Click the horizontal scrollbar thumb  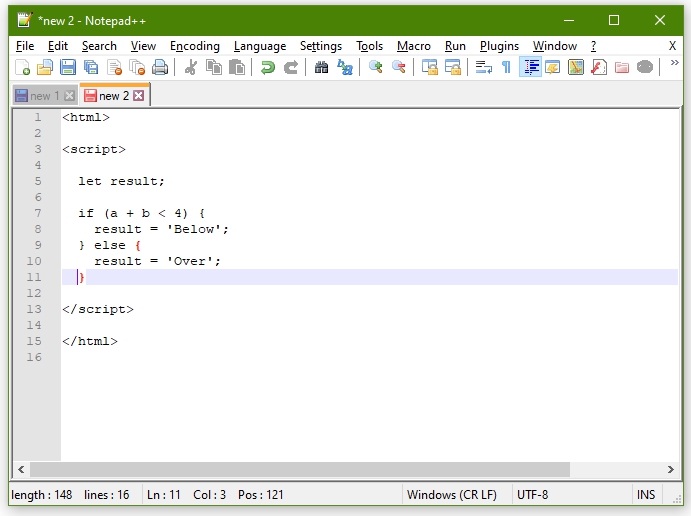[300, 469]
